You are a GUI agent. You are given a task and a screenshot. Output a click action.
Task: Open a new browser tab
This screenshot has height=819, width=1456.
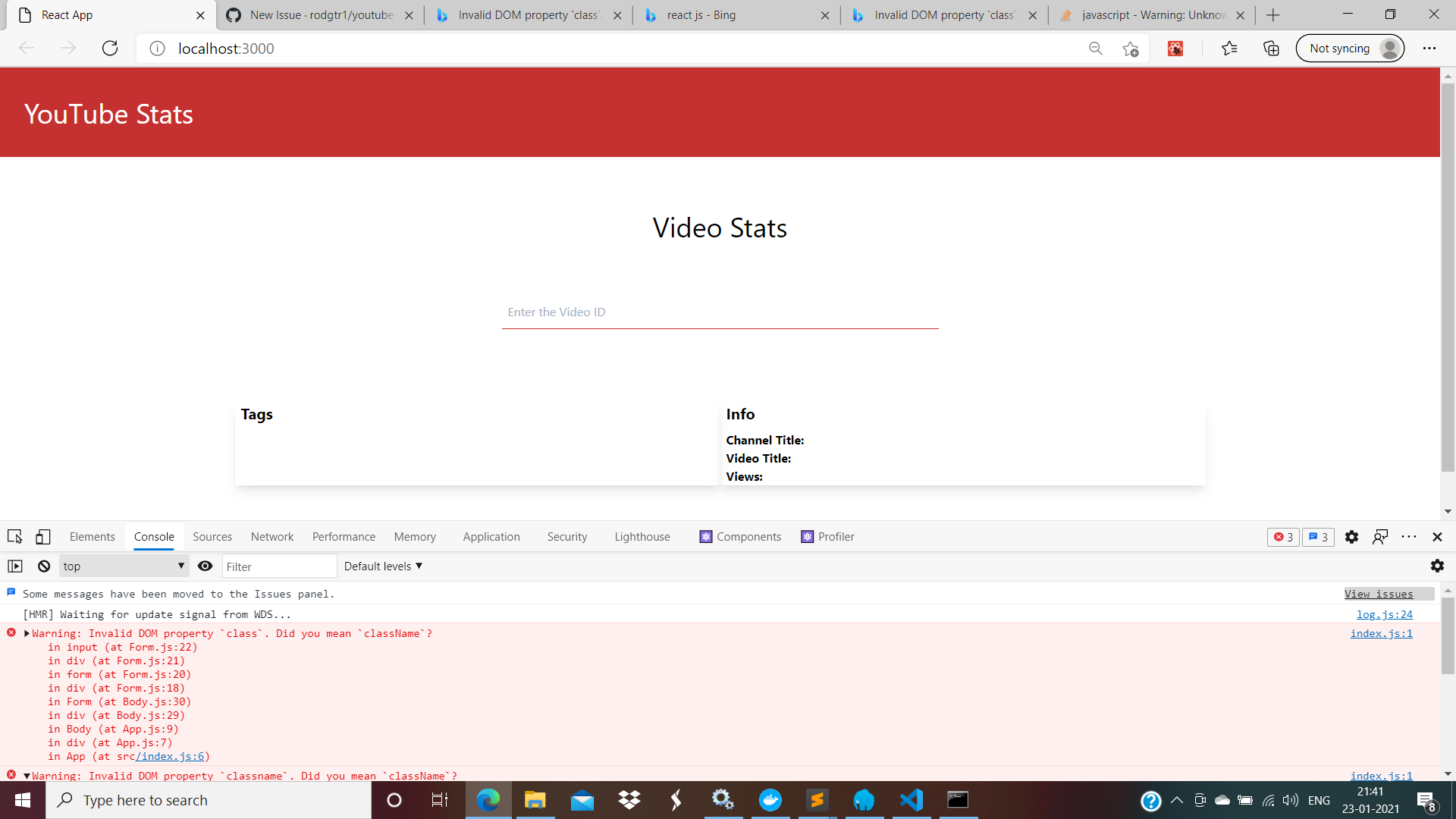[1273, 15]
